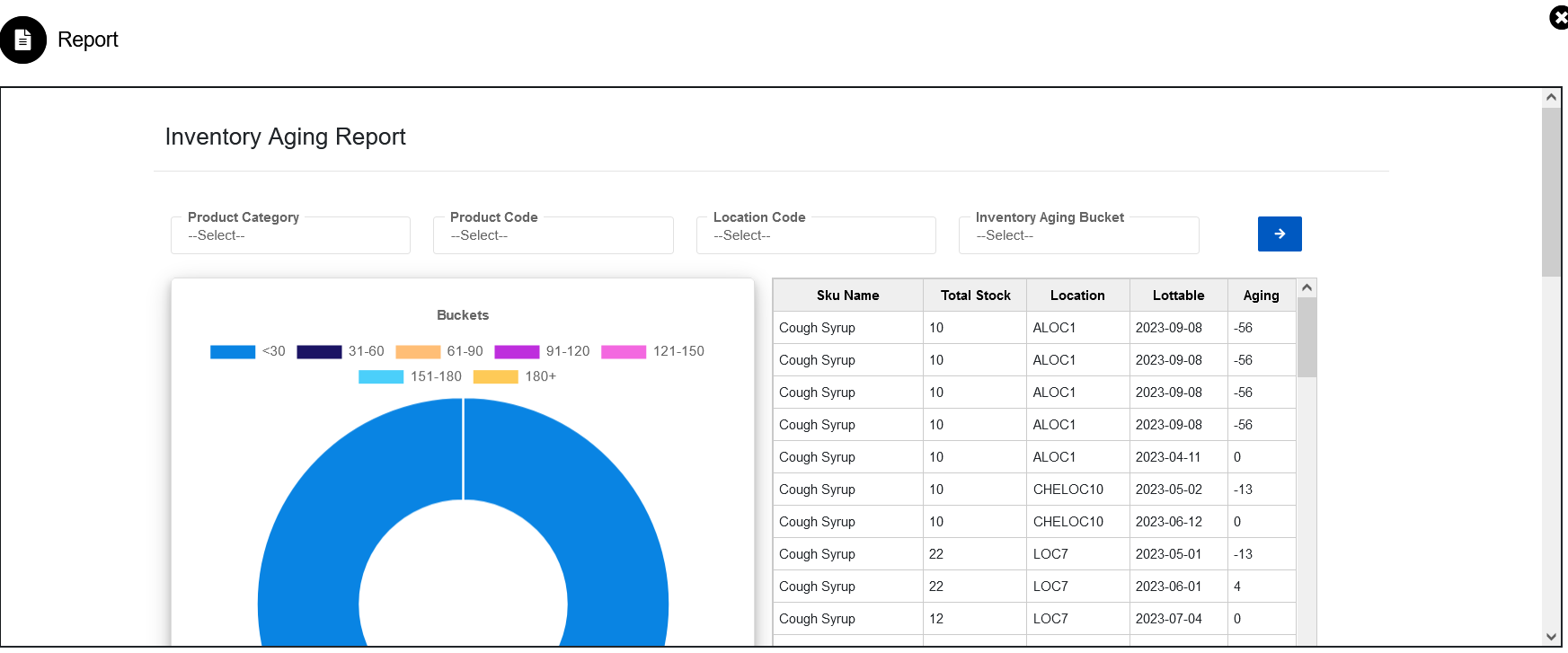
Task: Submit filters with the blue arrow button
Action: pyautogui.click(x=1280, y=234)
